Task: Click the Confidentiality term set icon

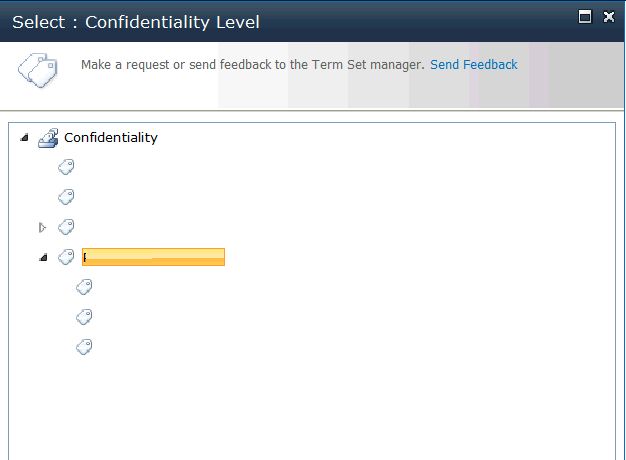Action: [x=48, y=138]
